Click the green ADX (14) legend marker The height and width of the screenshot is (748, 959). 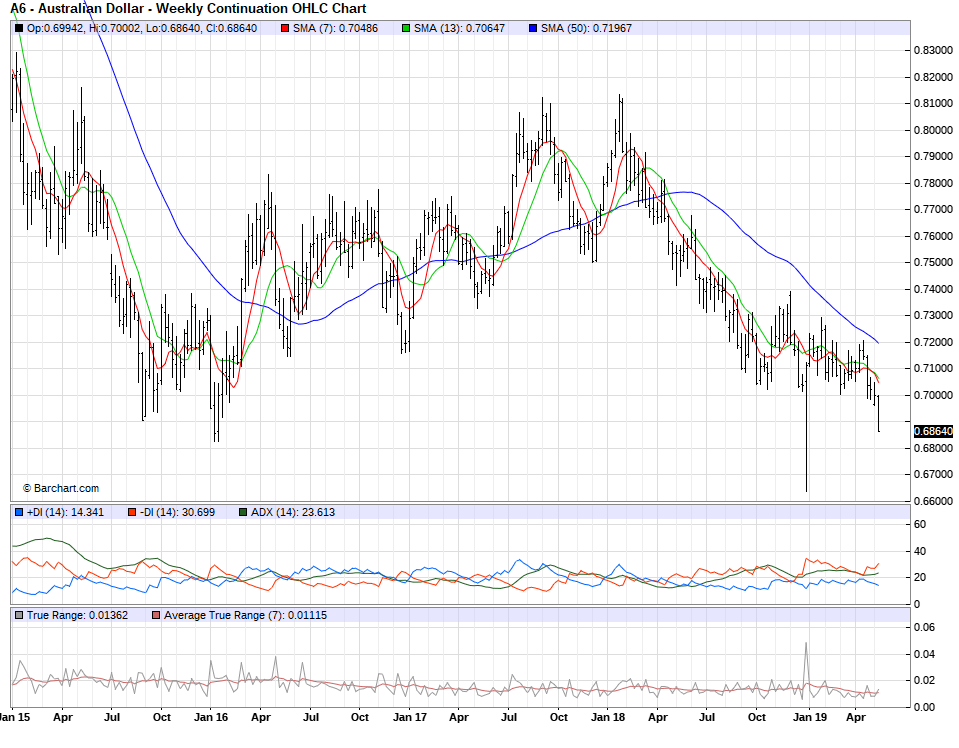point(243,512)
